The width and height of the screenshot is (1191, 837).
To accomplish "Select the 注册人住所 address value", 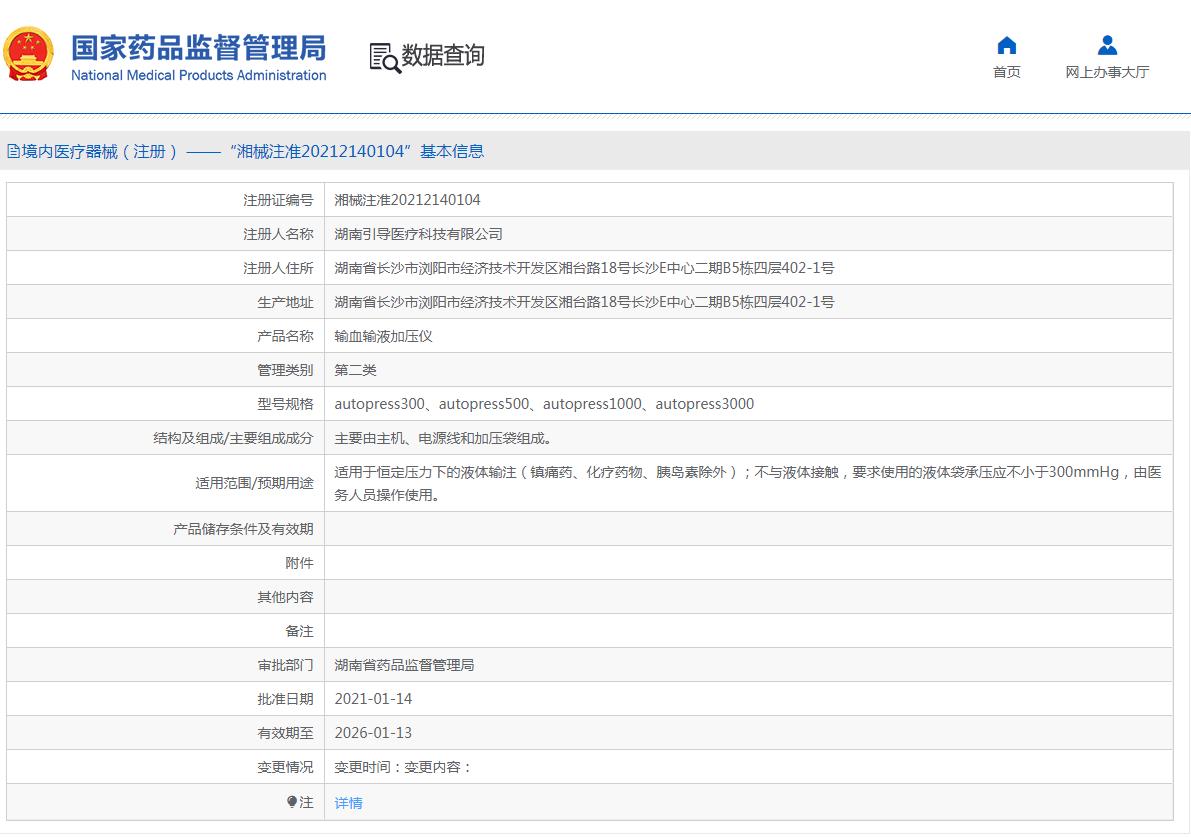I will 584,268.
